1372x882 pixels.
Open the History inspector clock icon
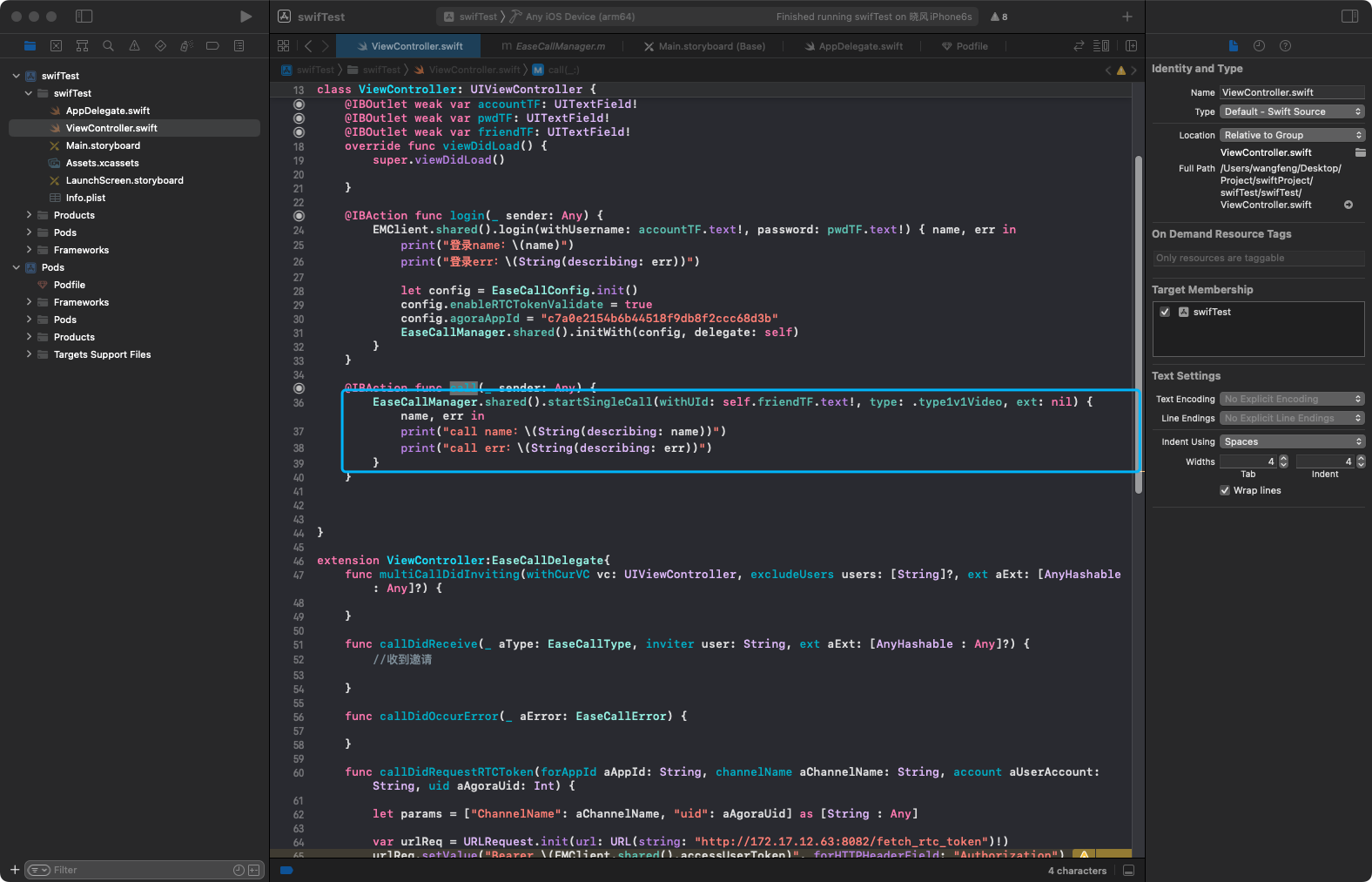click(x=1259, y=46)
